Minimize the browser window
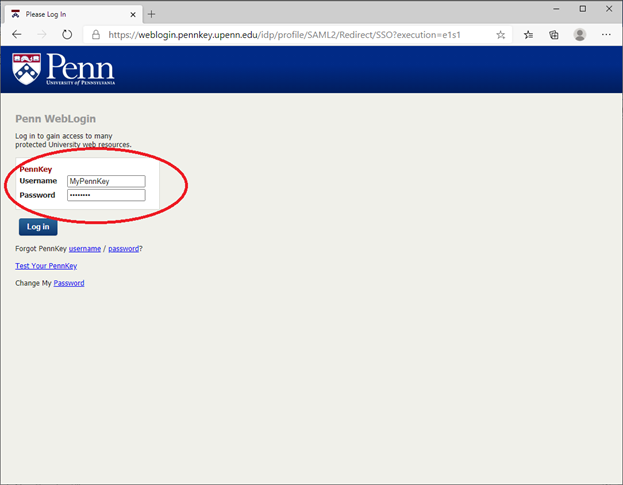Image resolution: width=623 pixels, height=485 pixels. click(556, 9)
